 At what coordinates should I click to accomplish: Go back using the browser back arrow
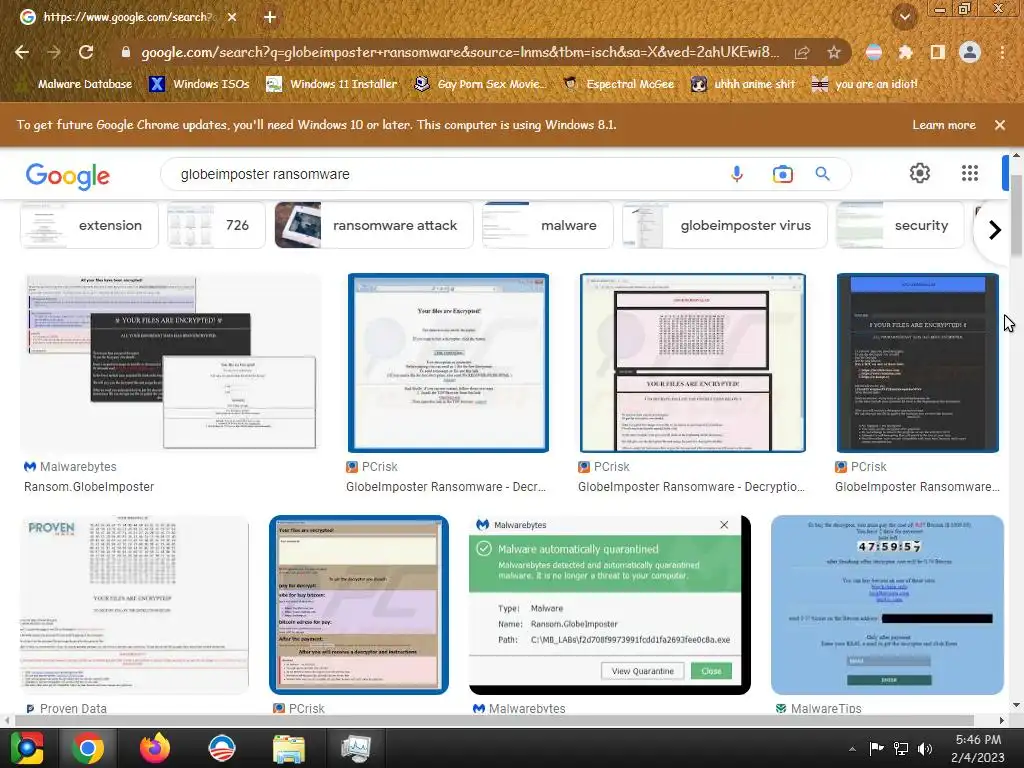pos(22,52)
